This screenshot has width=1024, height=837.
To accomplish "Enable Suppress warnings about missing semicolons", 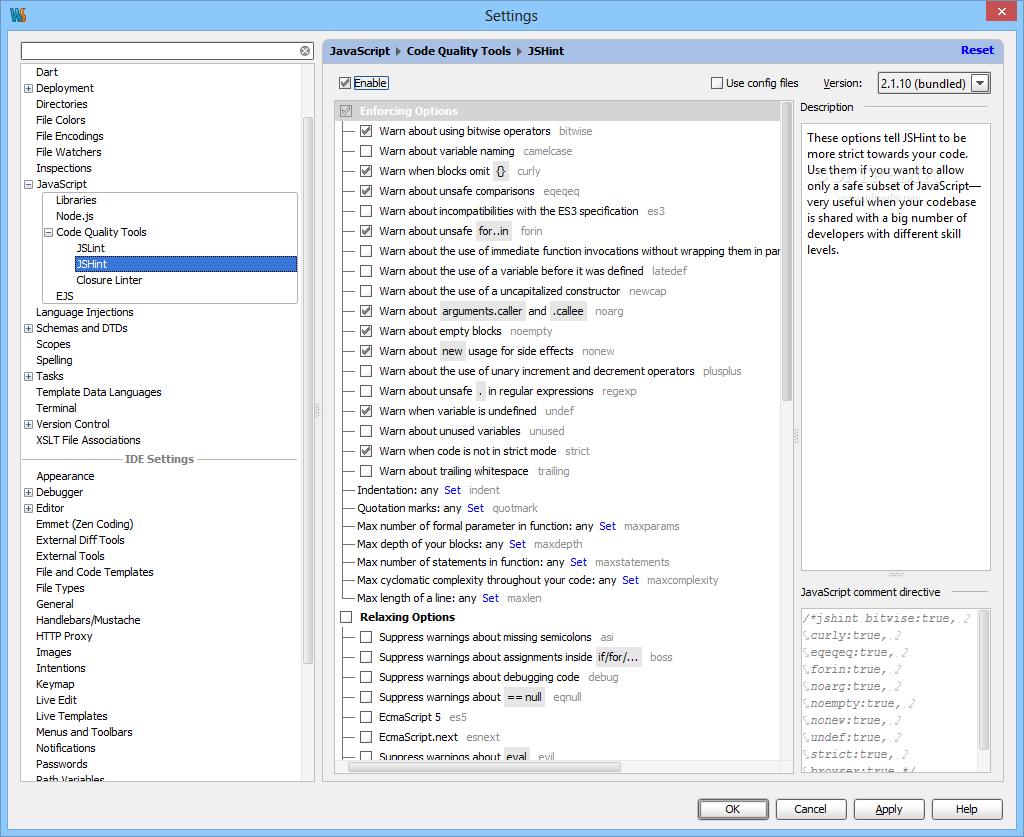I will [366, 637].
